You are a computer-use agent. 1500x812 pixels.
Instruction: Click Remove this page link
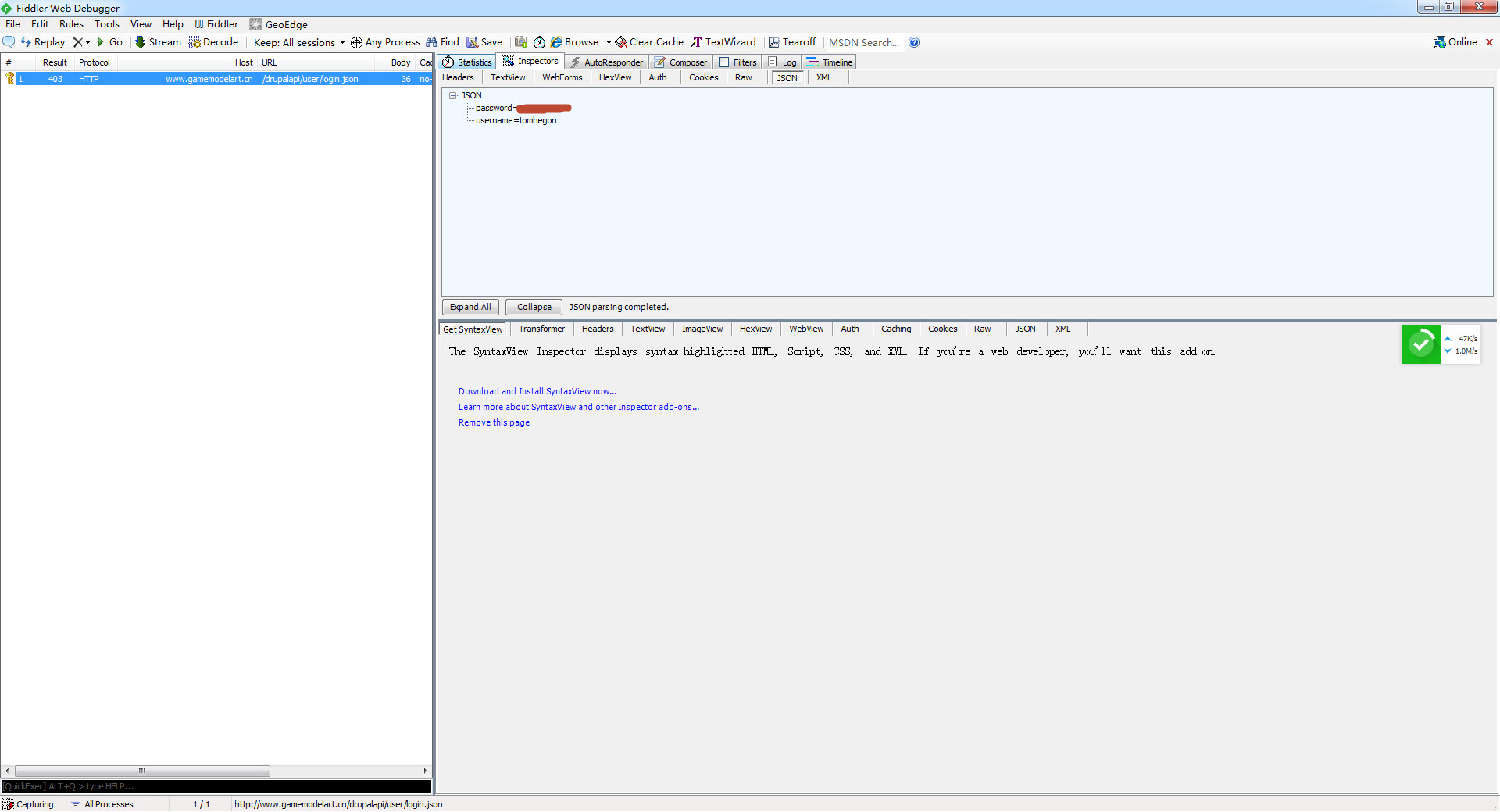pyautogui.click(x=494, y=422)
